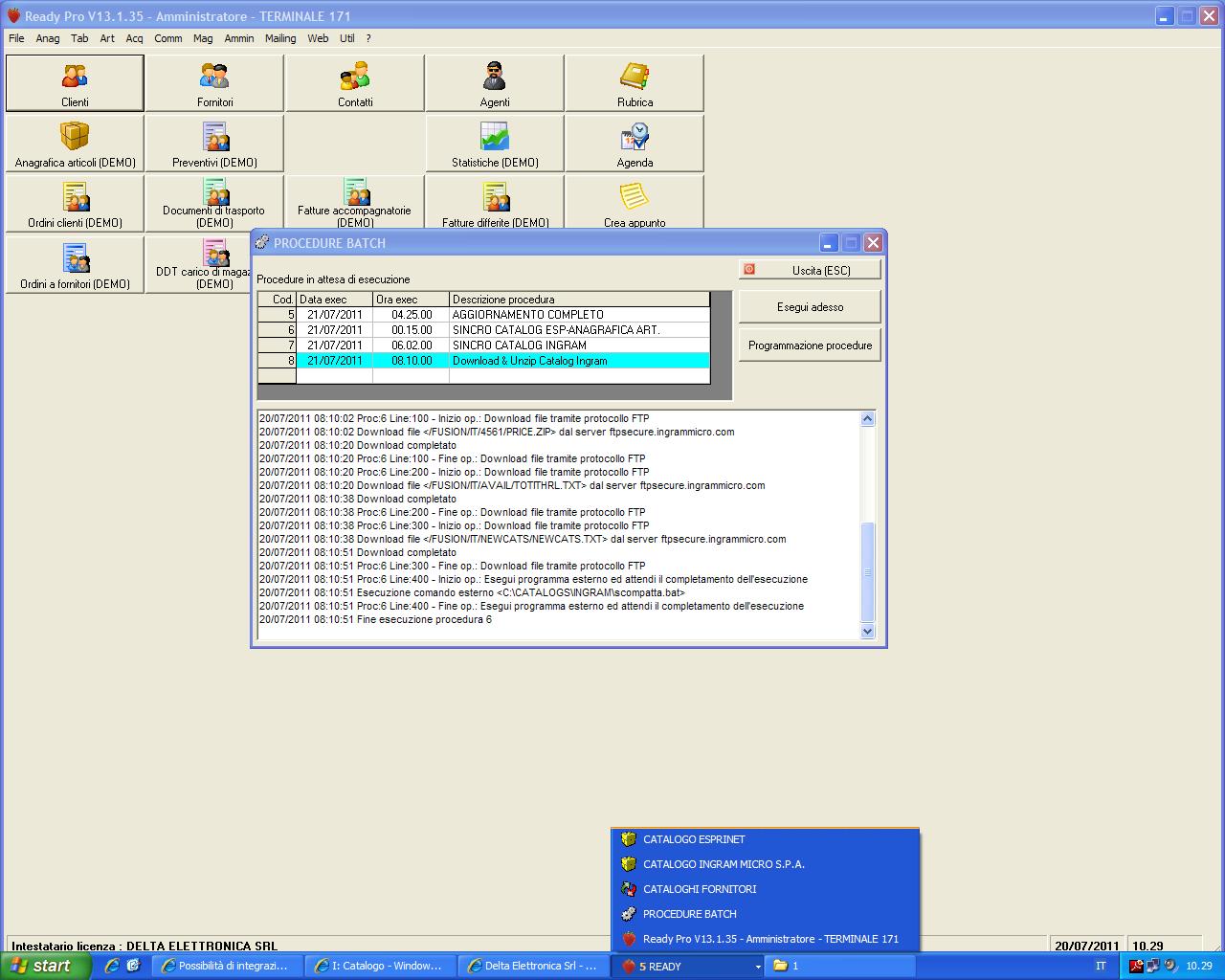Select the SINCRO CATALOG INGRAM row
Viewport: 1225px width, 980px height.
(x=484, y=345)
